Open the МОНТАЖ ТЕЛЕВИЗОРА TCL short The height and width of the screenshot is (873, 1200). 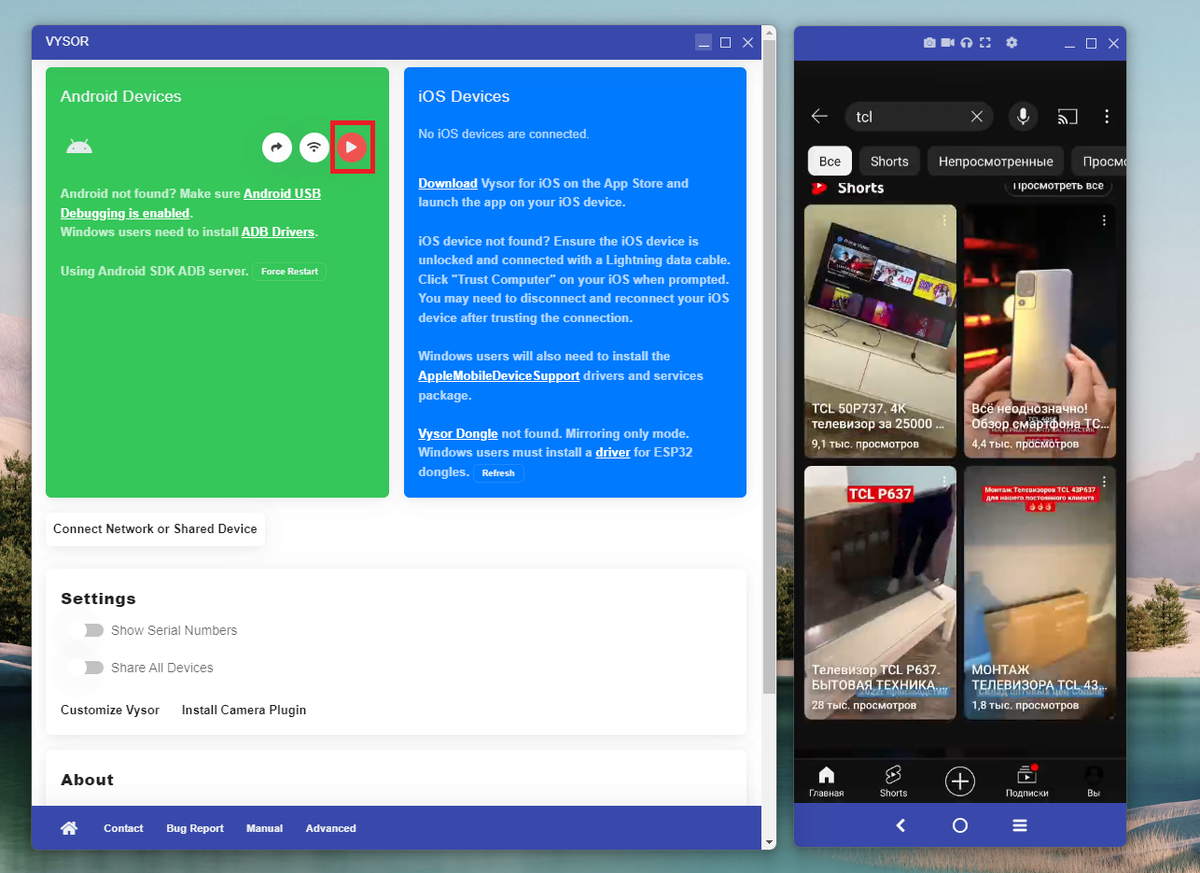coord(1040,592)
